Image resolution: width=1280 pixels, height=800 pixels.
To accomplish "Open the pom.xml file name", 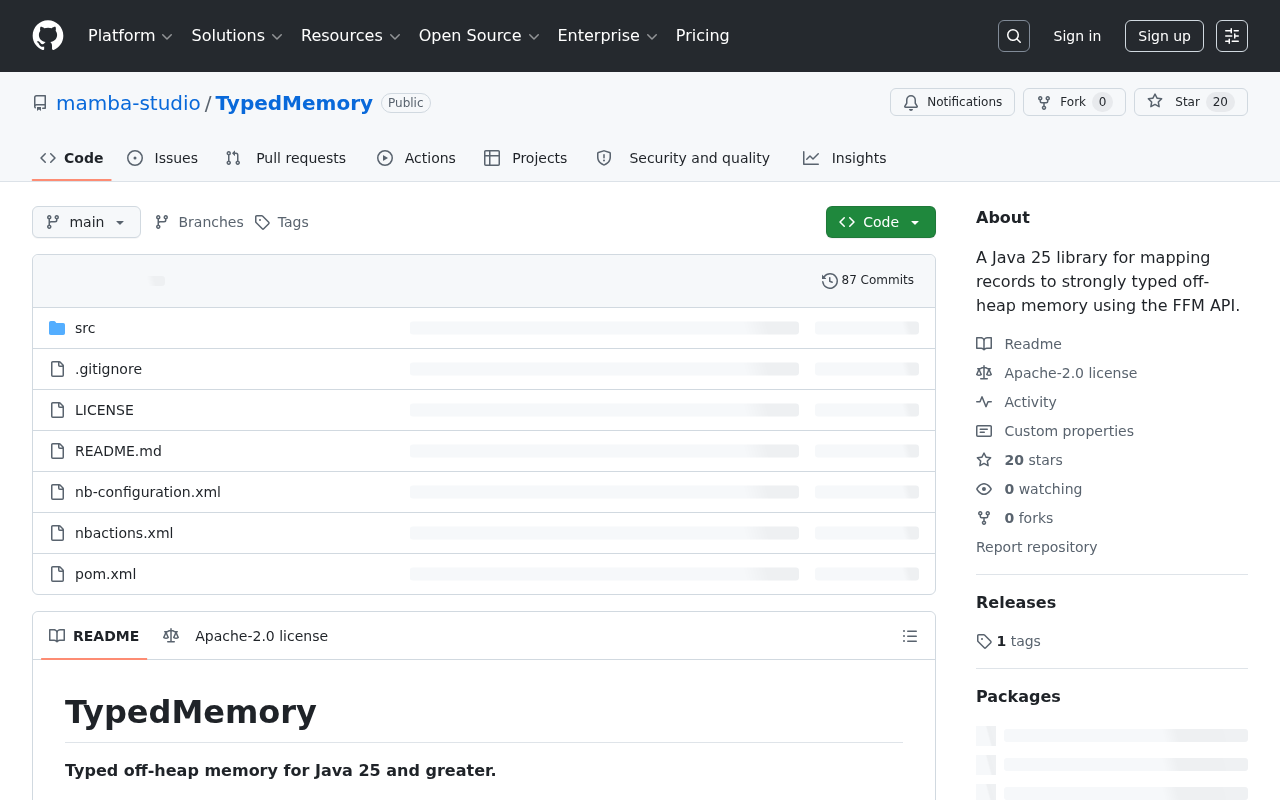I will coord(105,574).
